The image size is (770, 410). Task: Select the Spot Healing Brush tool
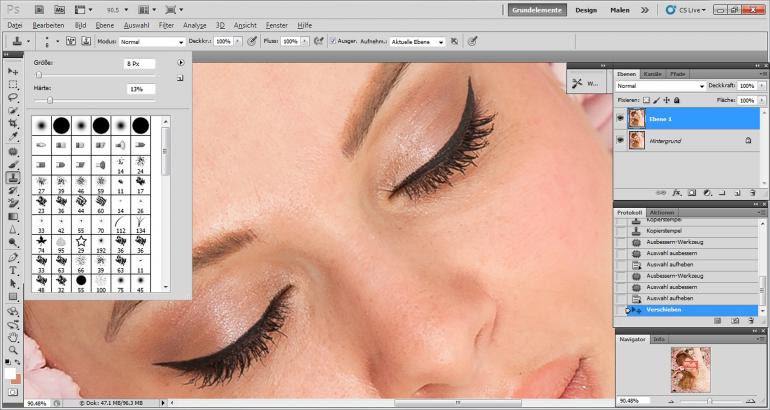pyautogui.click(x=13, y=152)
